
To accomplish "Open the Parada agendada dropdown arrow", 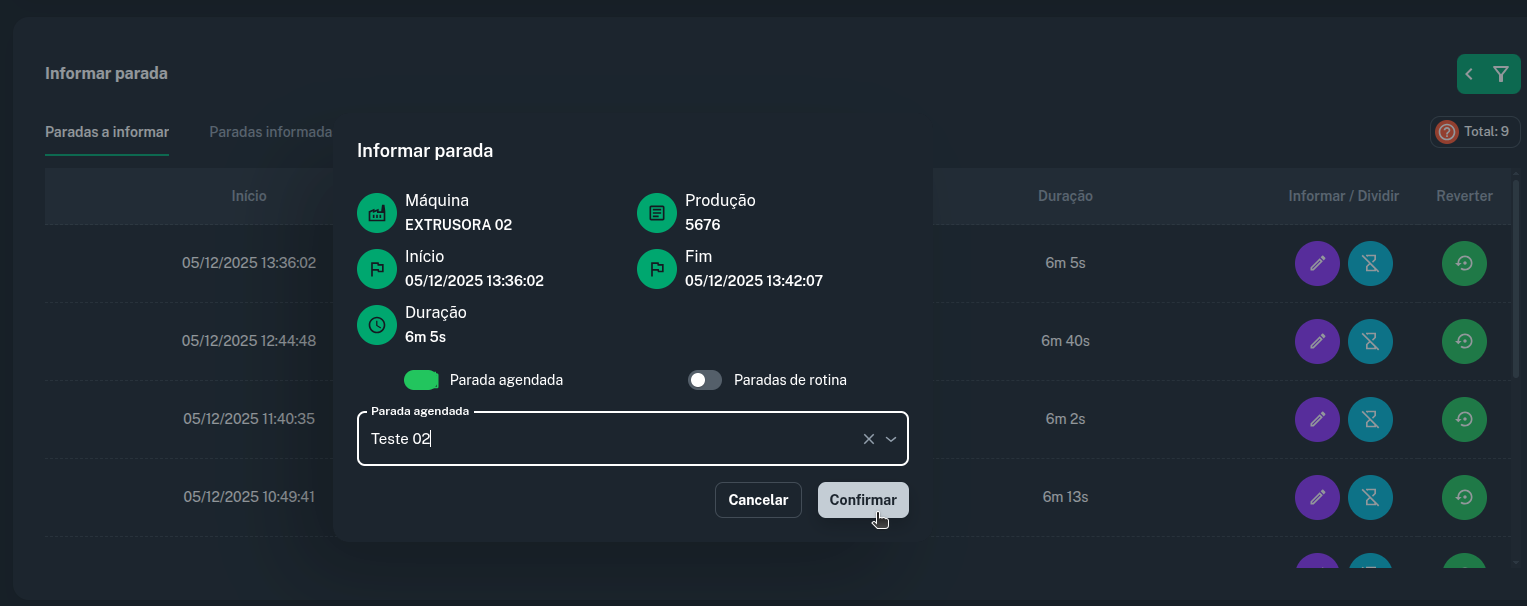I will coord(891,438).
